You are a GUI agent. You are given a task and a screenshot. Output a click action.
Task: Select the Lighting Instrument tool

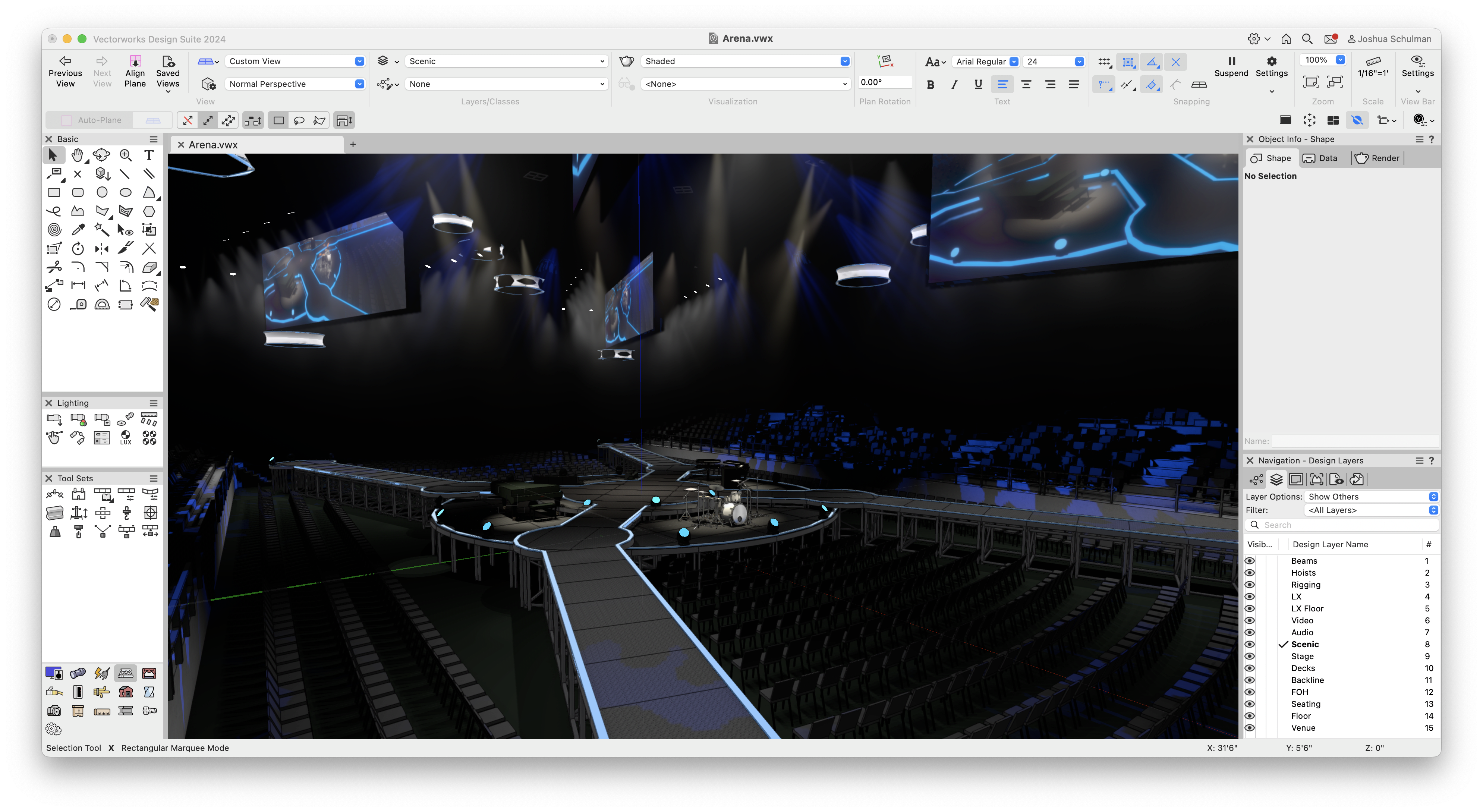54,419
